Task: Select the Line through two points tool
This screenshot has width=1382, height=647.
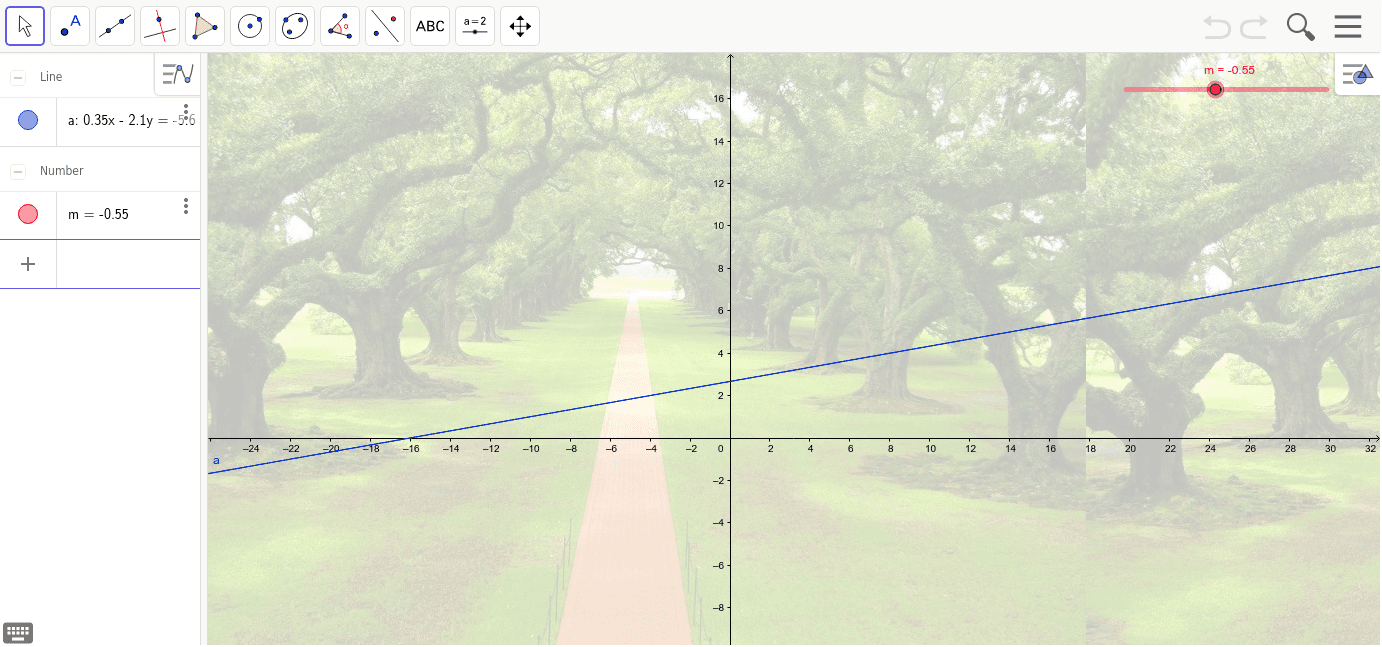Action: pos(115,26)
